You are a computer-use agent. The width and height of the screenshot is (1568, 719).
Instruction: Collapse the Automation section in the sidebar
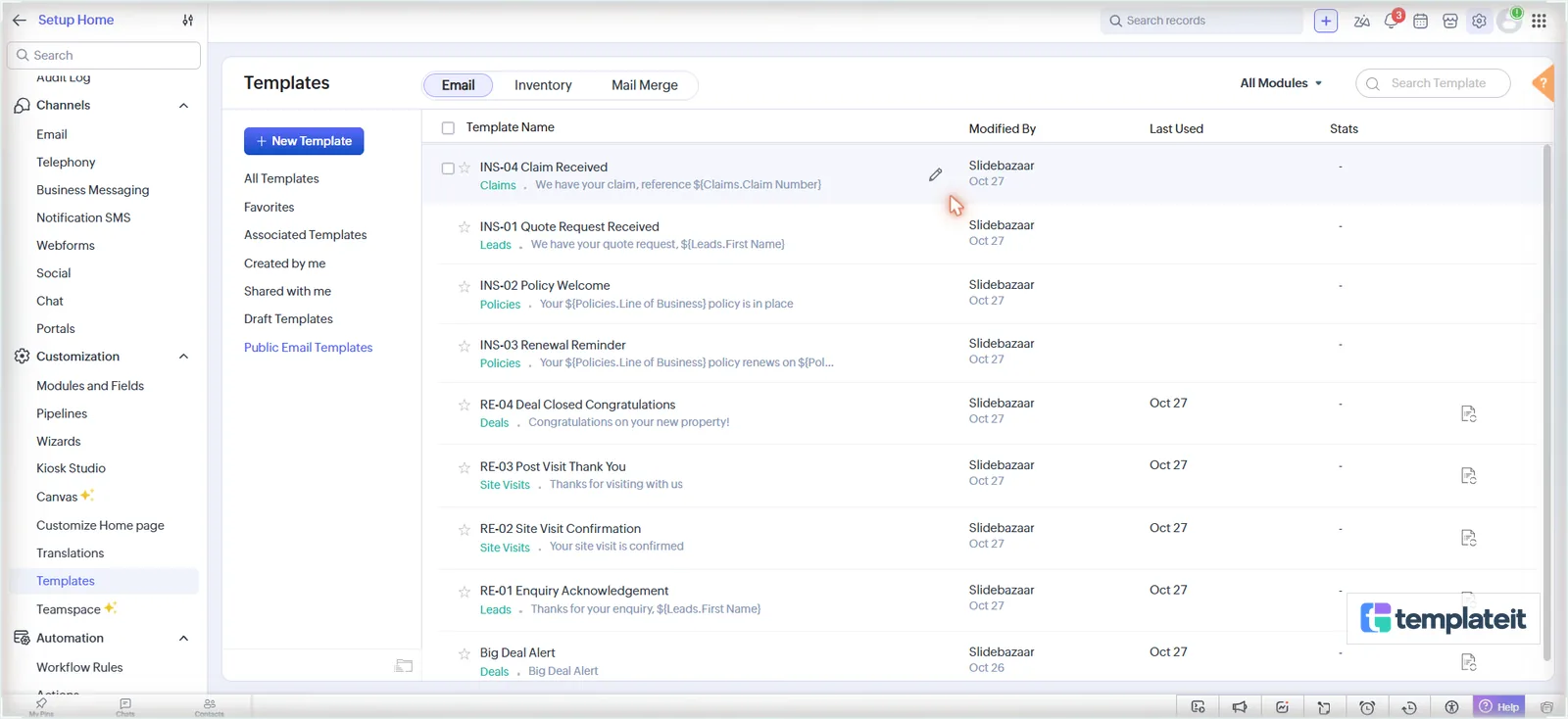point(183,639)
